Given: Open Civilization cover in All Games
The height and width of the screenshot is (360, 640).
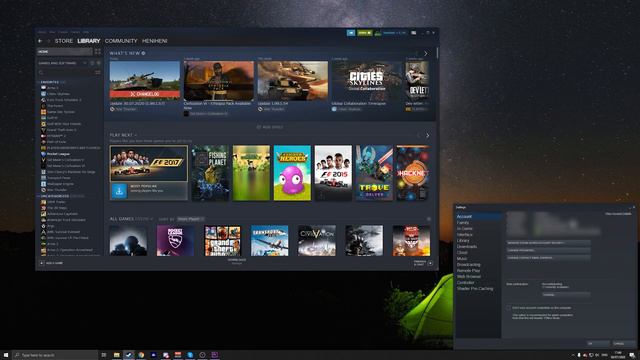Looking at the screenshot, I should 317,241.
